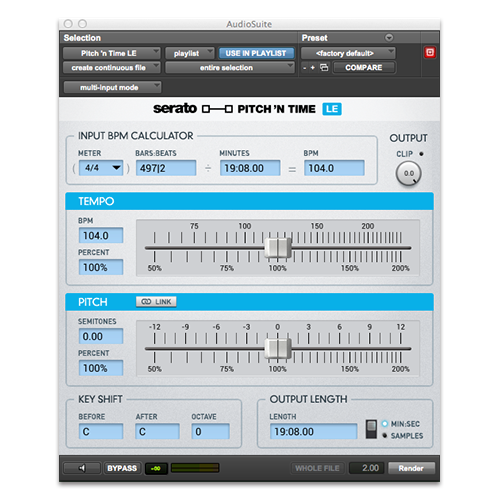Screen dimensions: 500x500
Task: Click the copy preset settings icon
Action: 324,68
